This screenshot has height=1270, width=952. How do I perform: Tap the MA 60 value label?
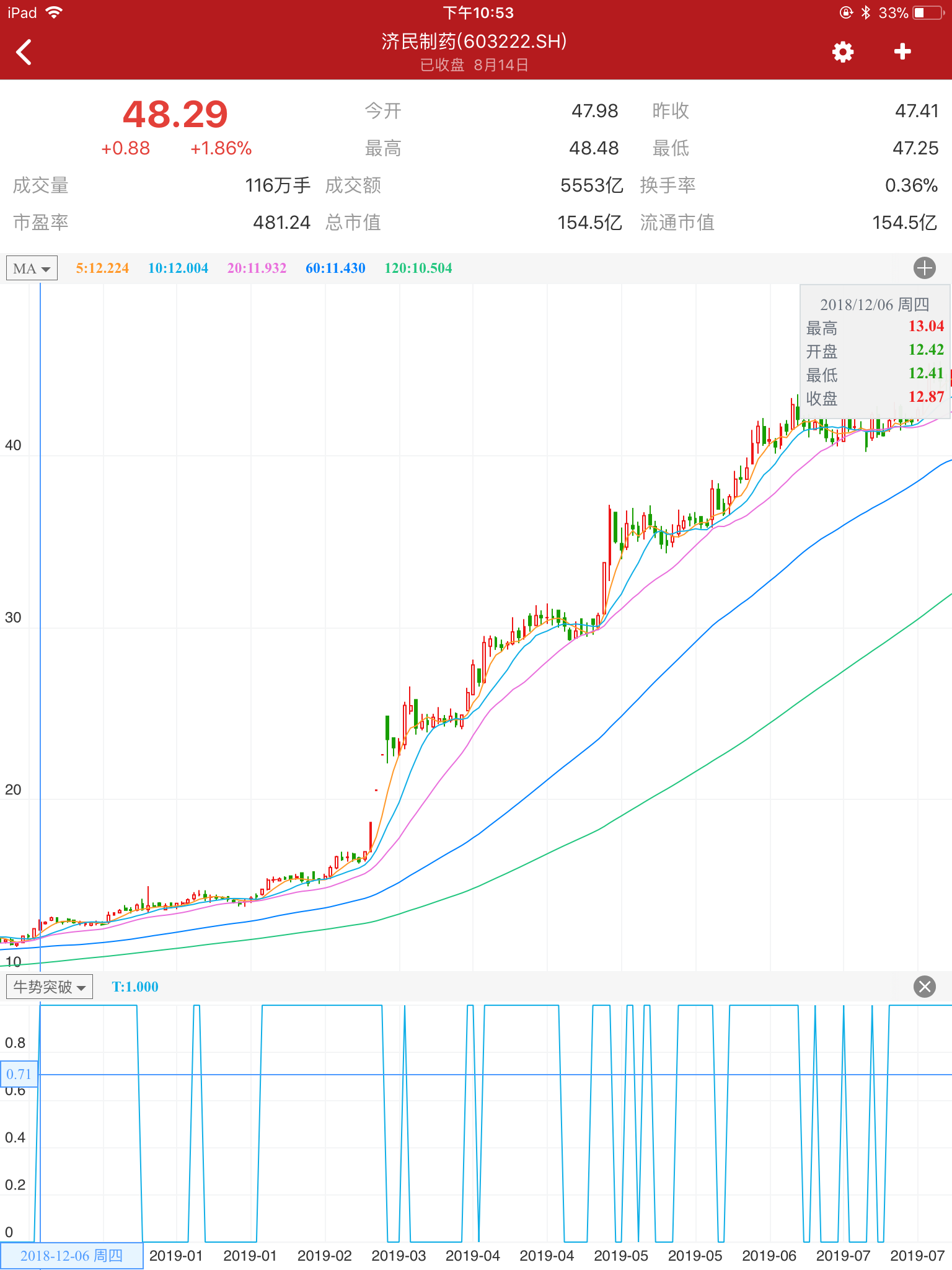[335, 269]
